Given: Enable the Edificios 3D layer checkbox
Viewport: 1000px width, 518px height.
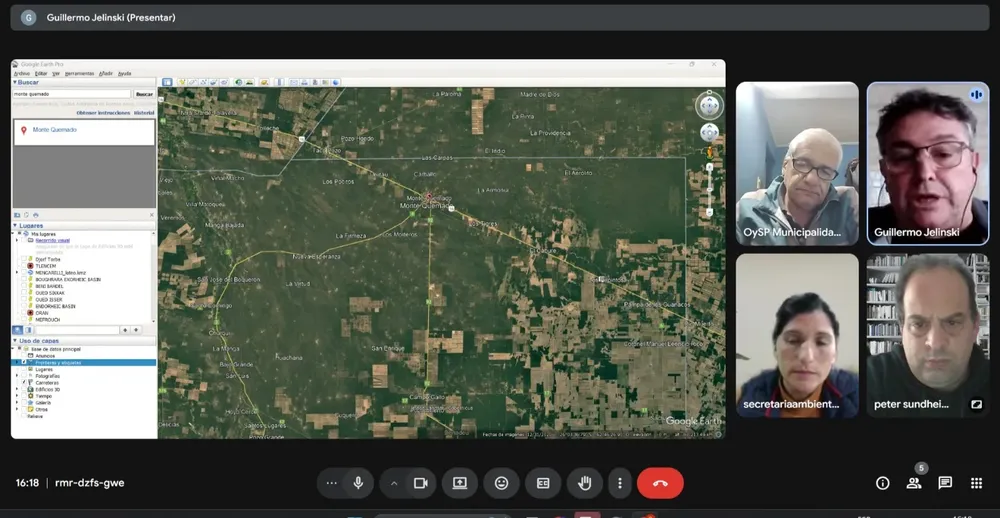Looking at the screenshot, I should click(x=25, y=389).
